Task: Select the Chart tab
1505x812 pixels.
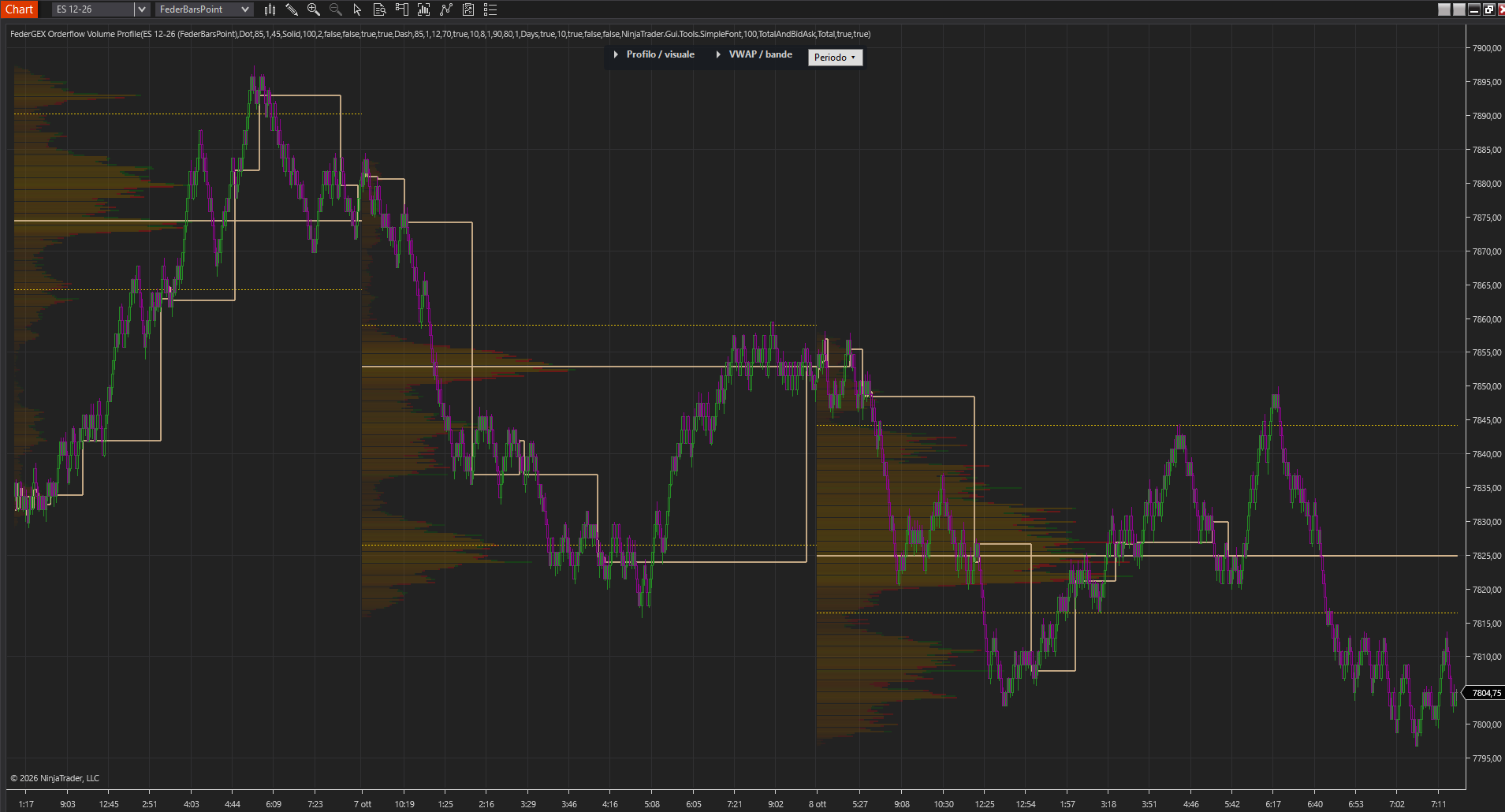Action: coord(19,9)
